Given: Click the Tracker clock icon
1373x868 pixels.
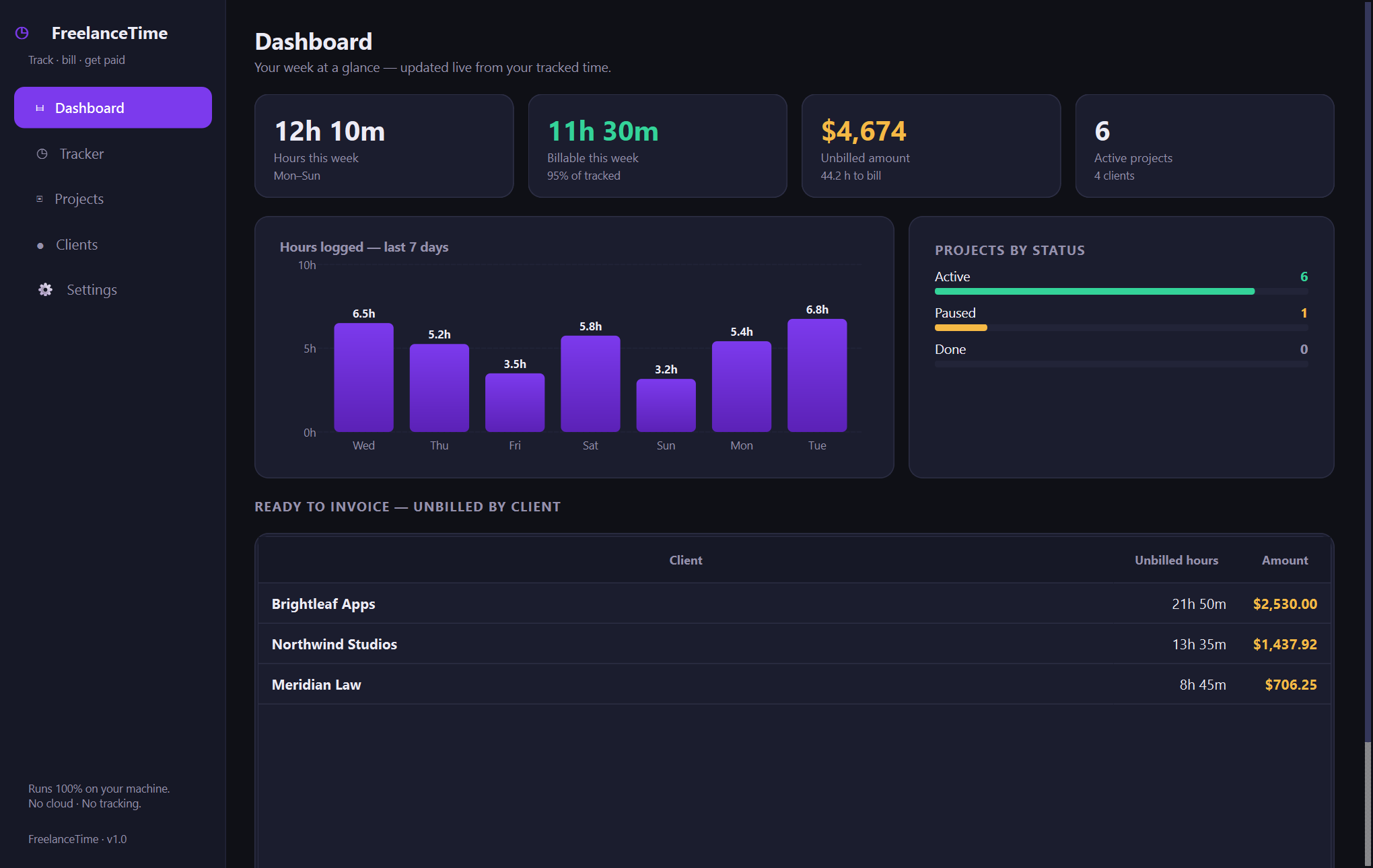Looking at the screenshot, I should pyautogui.click(x=42, y=154).
